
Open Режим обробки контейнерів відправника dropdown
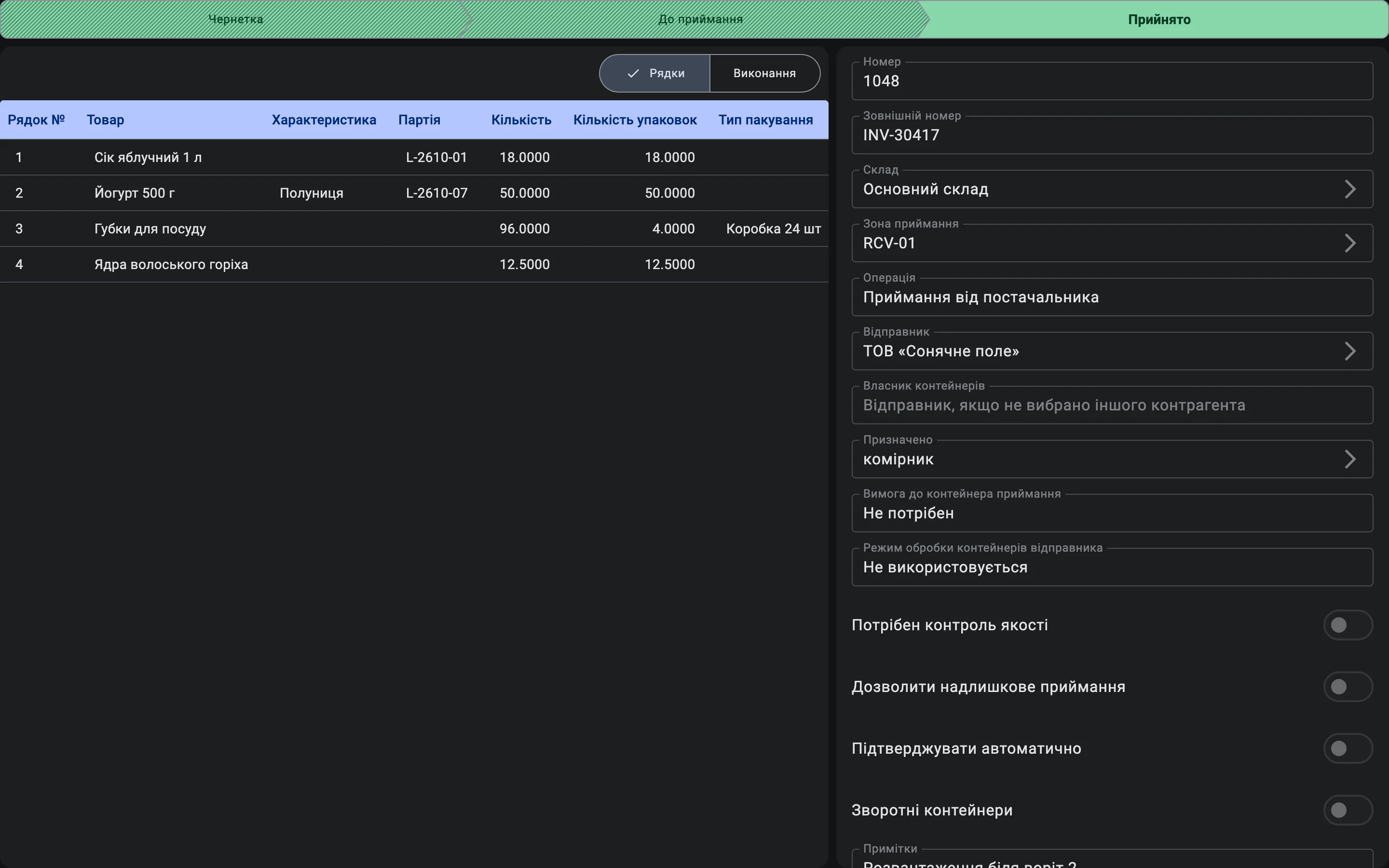(1112, 567)
